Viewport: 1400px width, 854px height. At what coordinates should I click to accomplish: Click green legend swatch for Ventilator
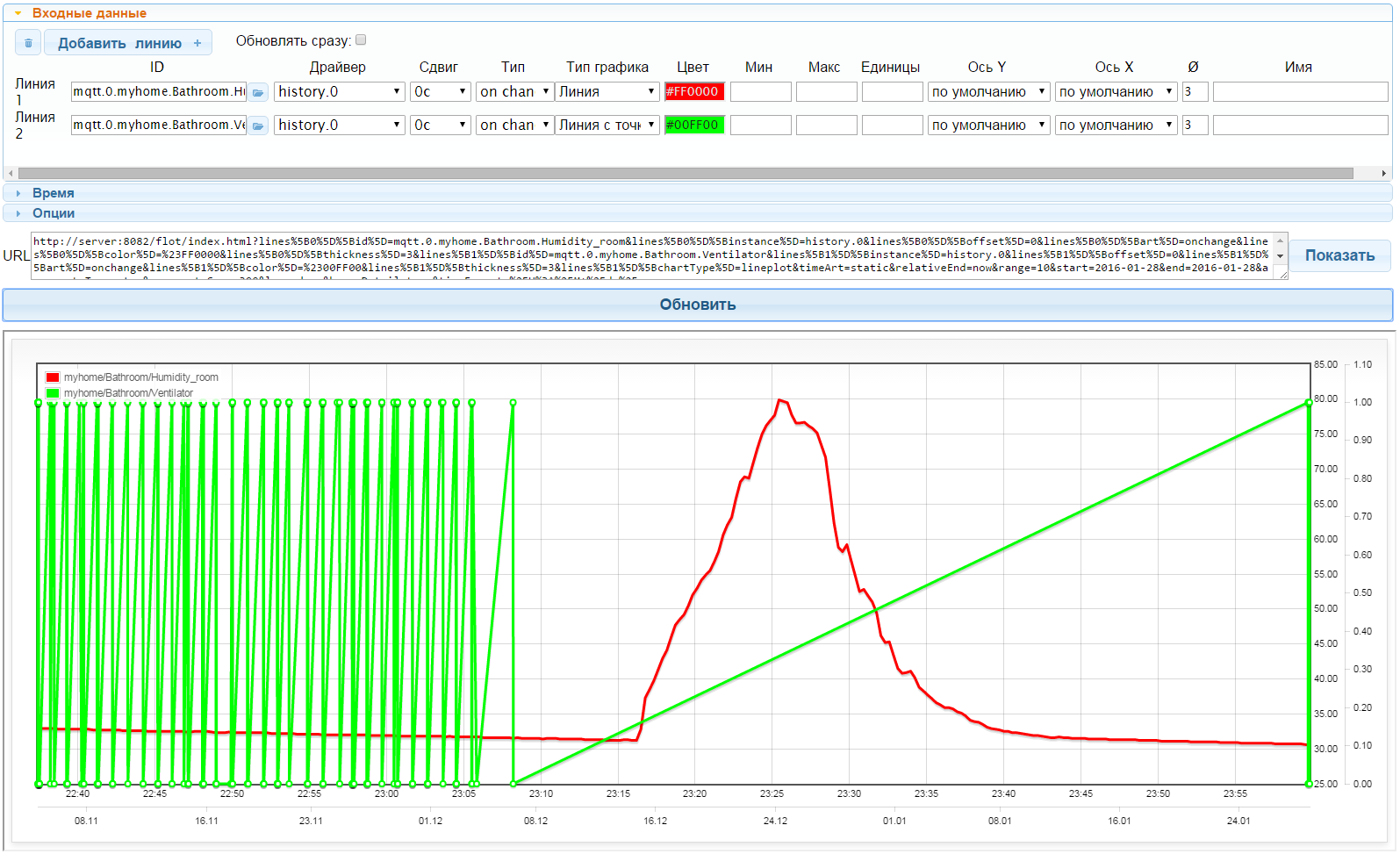[x=53, y=393]
